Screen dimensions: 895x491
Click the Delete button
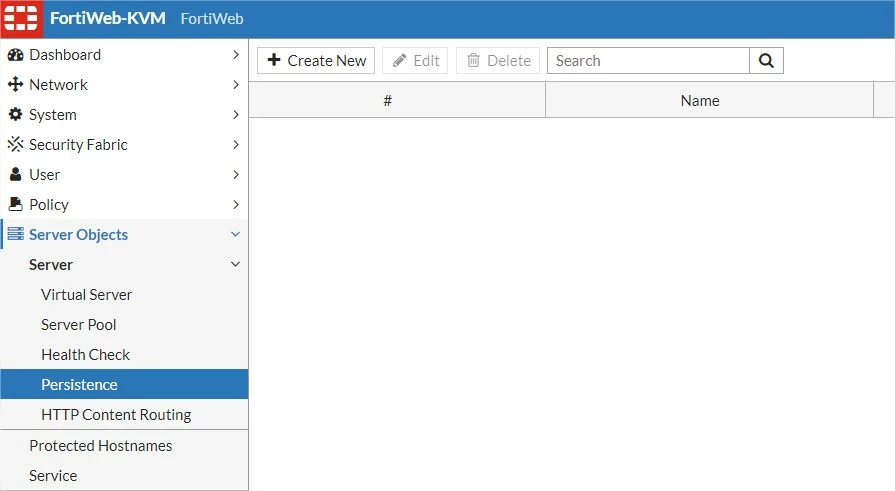[498, 61]
